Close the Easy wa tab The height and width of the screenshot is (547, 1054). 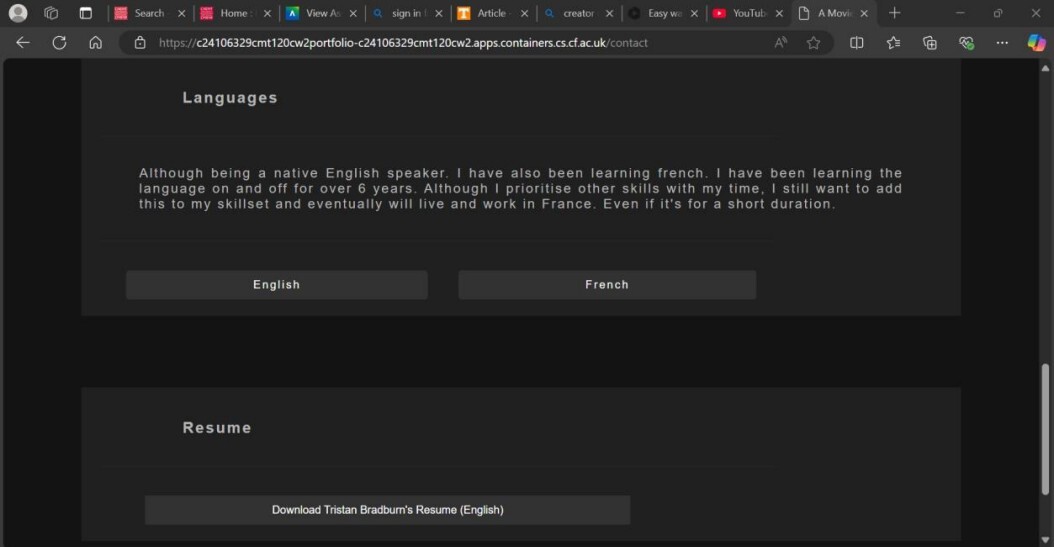694,13
